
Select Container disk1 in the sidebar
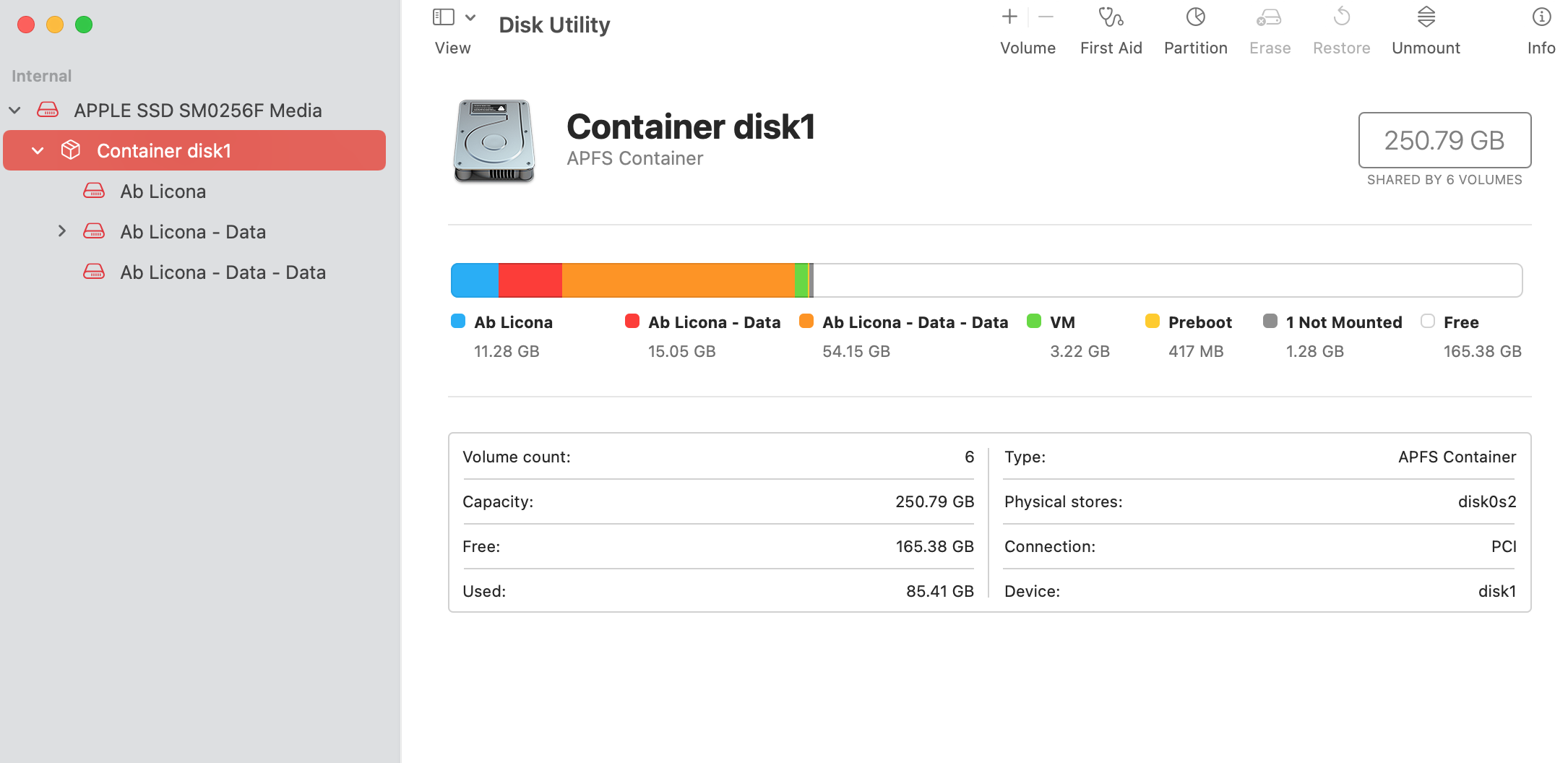pyautogui.click(x=194, y=150)
